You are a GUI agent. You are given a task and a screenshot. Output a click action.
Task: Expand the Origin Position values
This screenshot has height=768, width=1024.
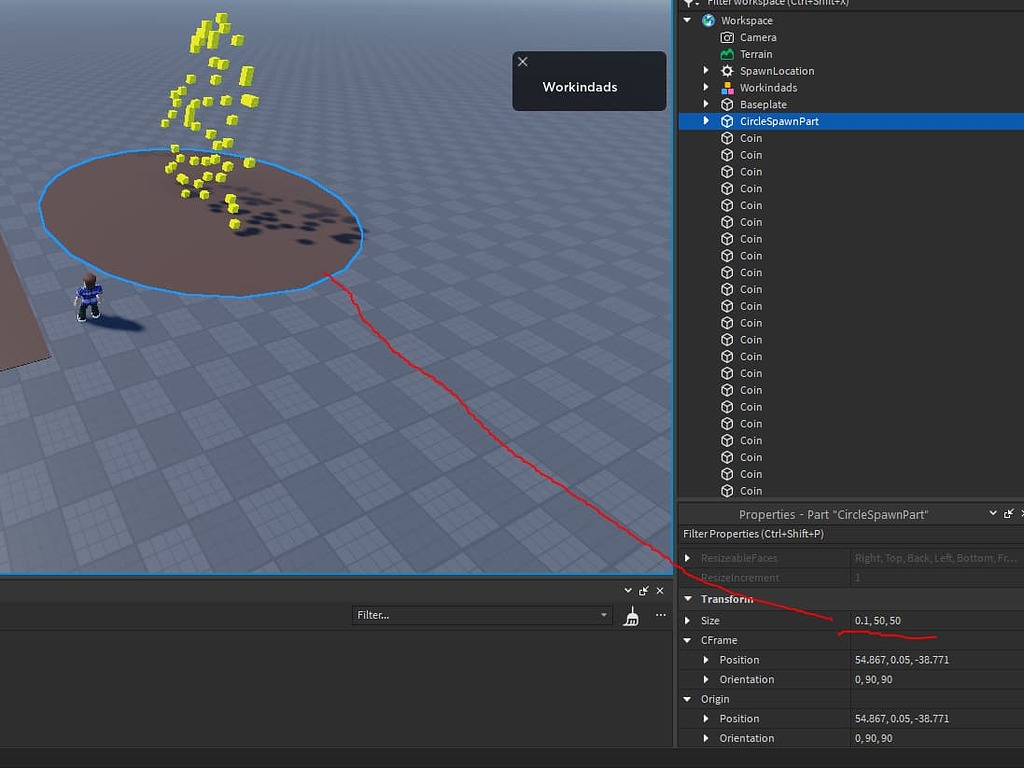(x=705, y=718)
